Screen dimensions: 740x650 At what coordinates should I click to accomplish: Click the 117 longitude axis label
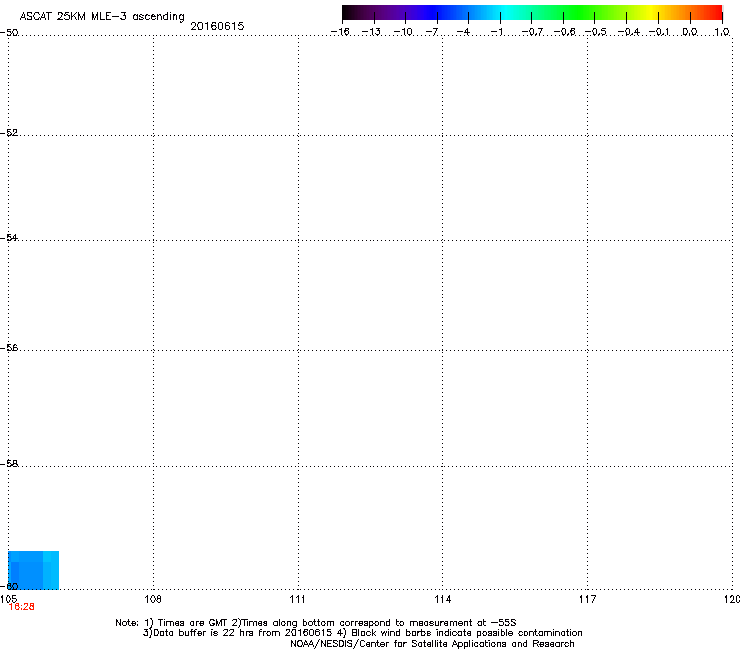coord(588,599)
